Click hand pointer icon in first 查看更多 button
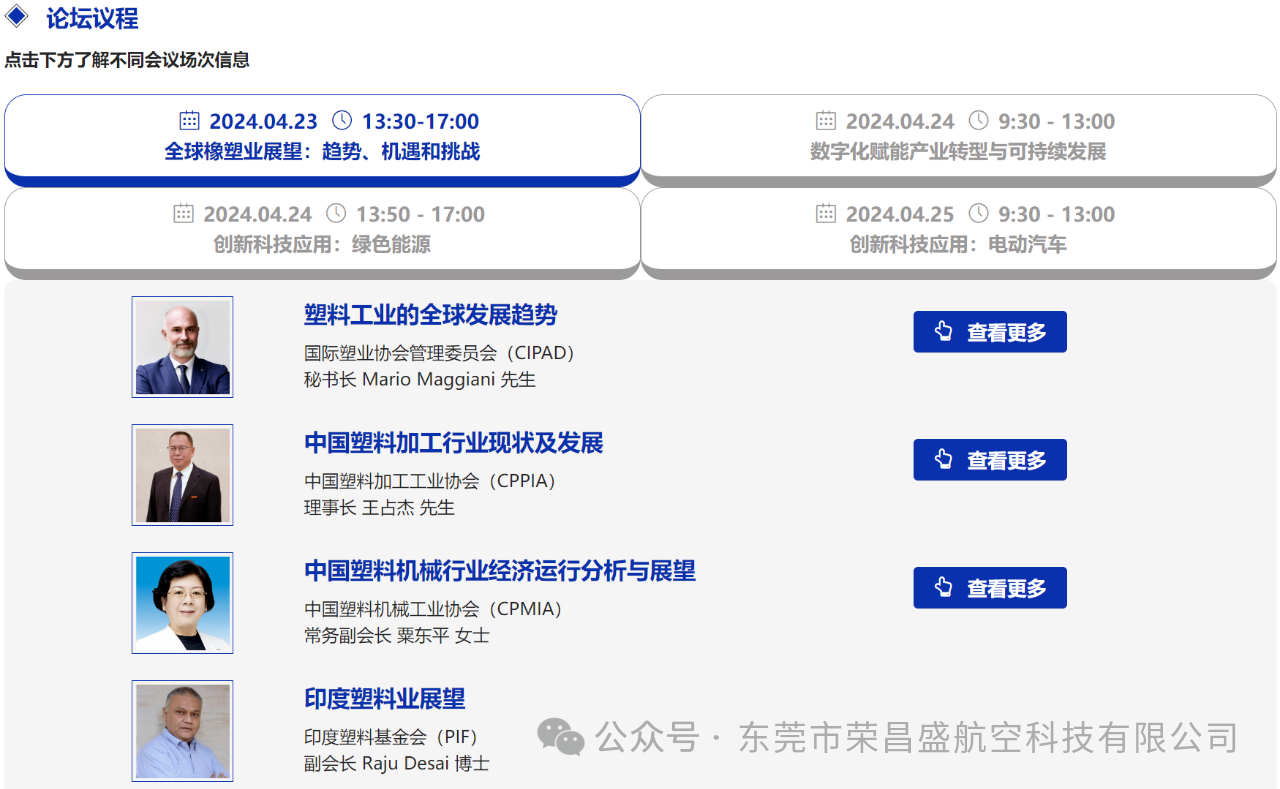This screenshot has height=789, width=1280. click(943, 332)
